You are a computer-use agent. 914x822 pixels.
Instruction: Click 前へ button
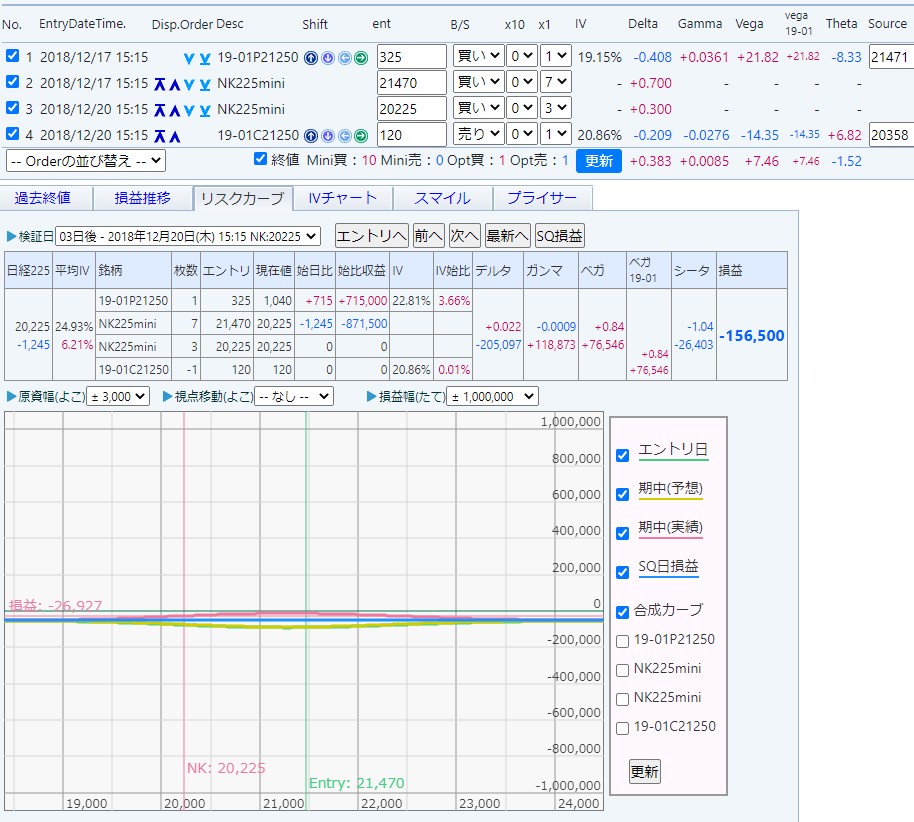pos(428,236)
